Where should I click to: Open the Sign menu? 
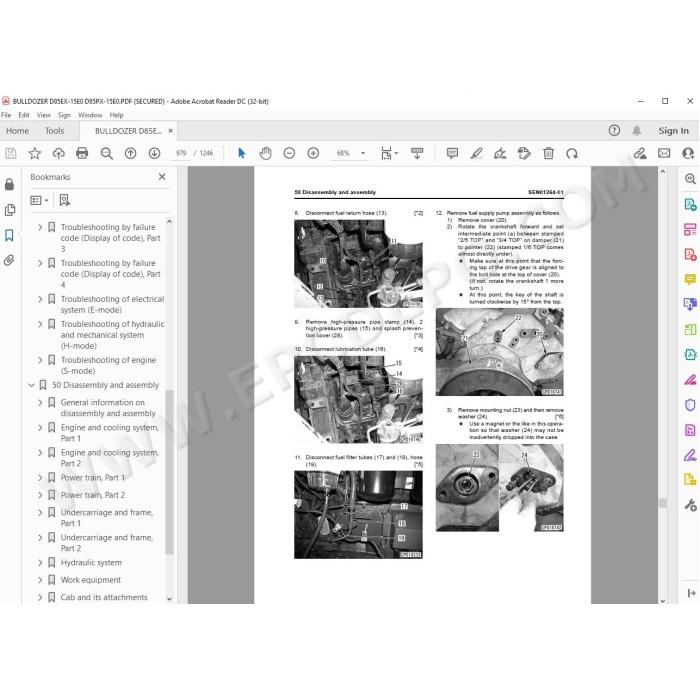tap(64, 115)
